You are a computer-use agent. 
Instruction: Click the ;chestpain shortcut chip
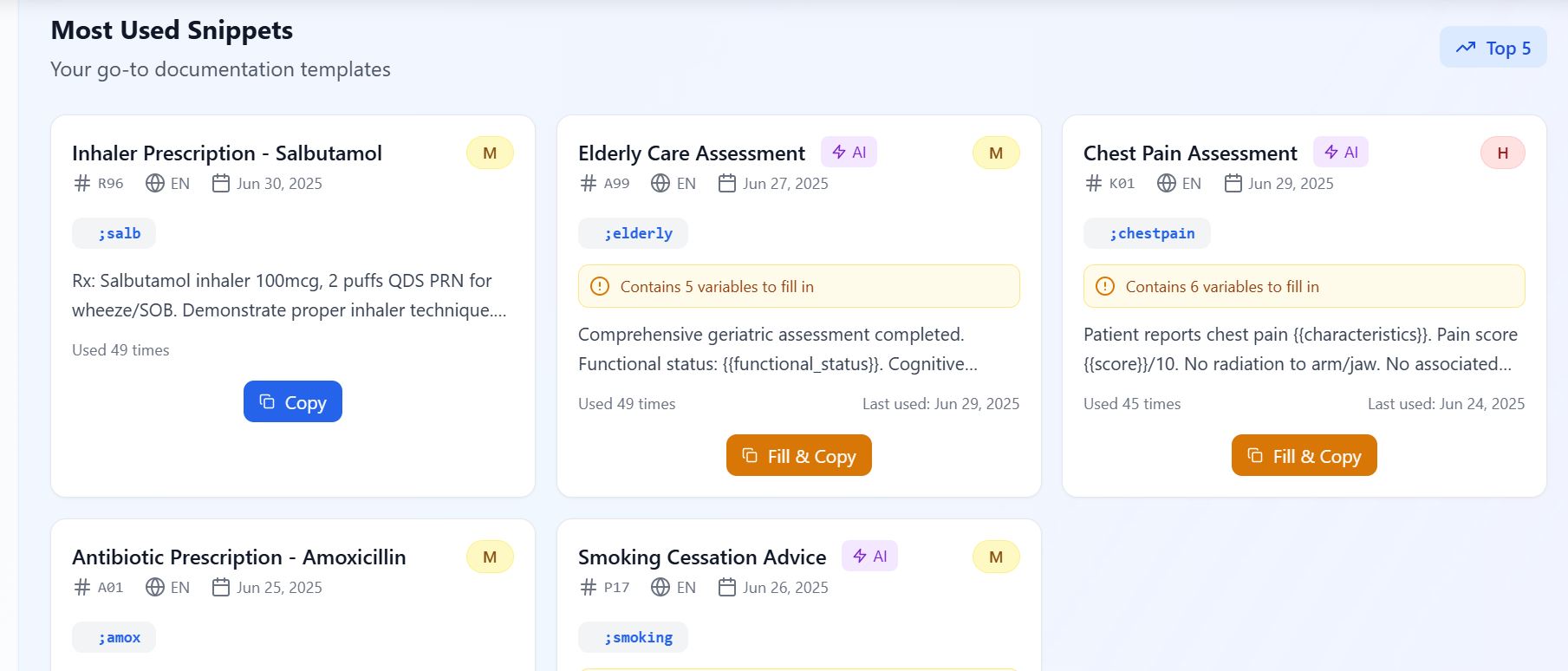[1147, 233]
